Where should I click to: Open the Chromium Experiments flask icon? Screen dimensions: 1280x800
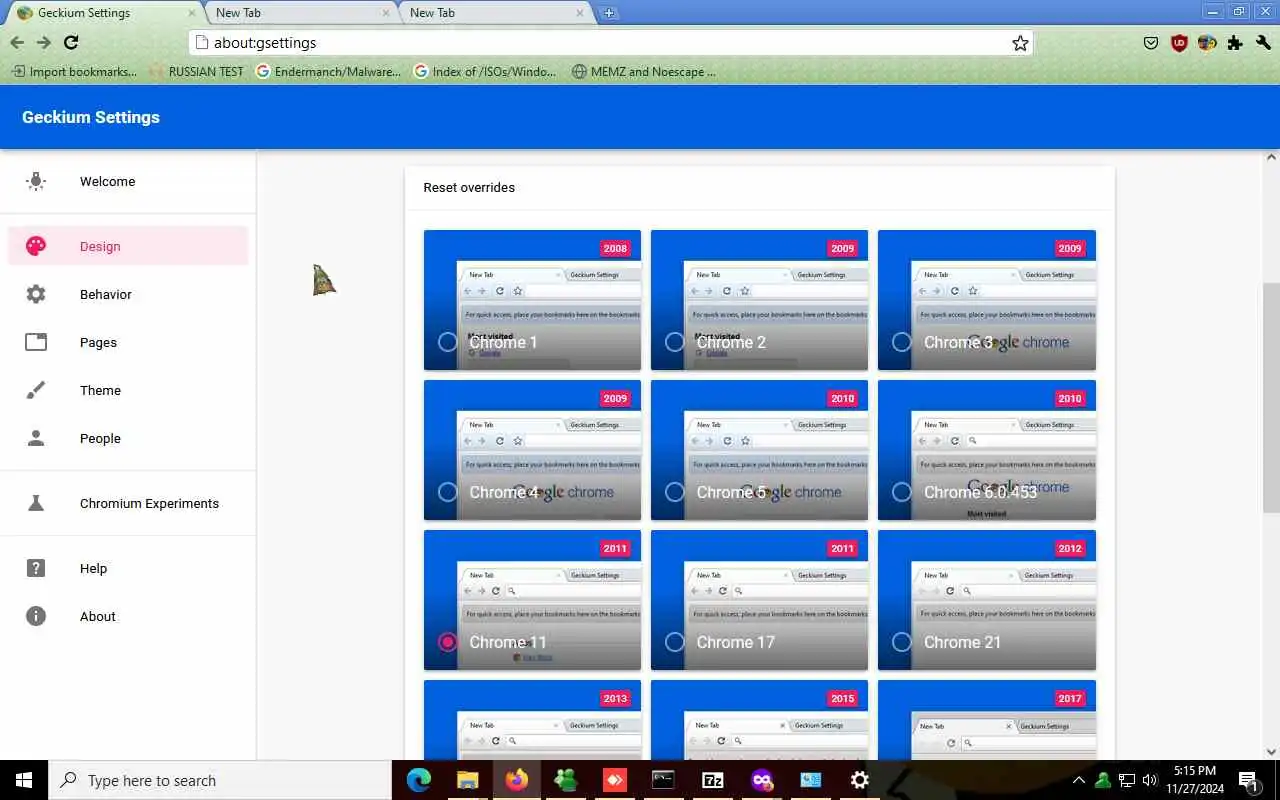point(36,503)
